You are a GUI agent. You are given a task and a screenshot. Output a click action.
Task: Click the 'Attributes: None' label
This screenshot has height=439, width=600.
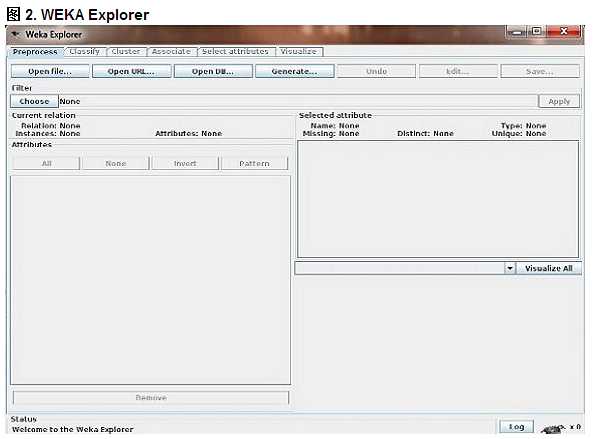(189, 133)
